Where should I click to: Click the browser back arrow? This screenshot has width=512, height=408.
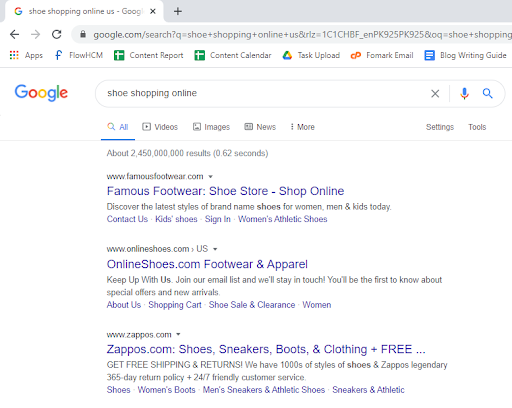pyautogui.click(x=14, y=34)
